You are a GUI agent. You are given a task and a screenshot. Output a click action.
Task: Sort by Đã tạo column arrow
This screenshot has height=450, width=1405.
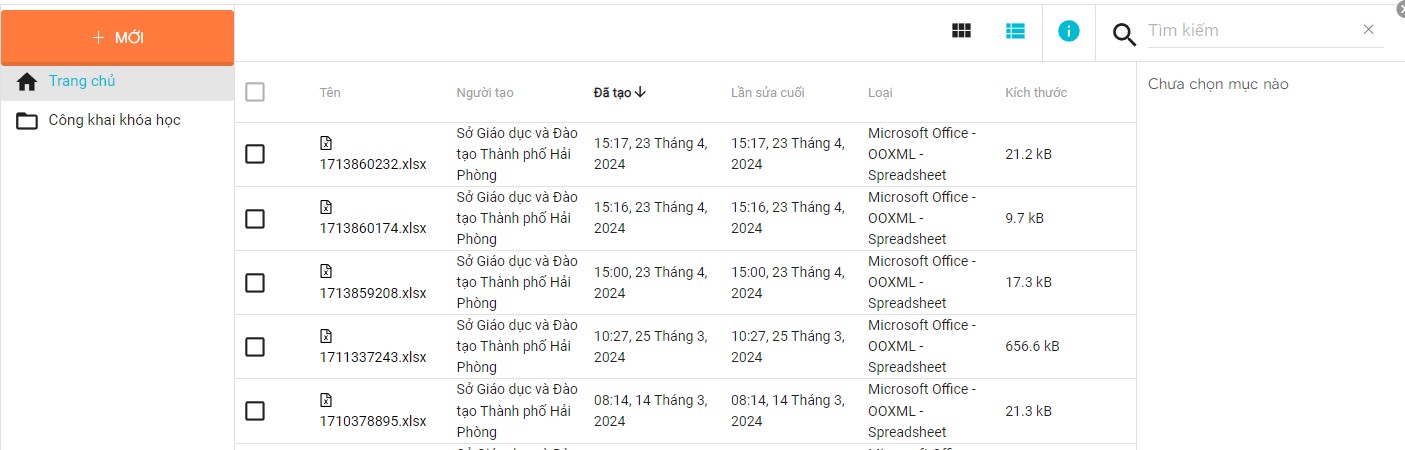pos(640,92)
